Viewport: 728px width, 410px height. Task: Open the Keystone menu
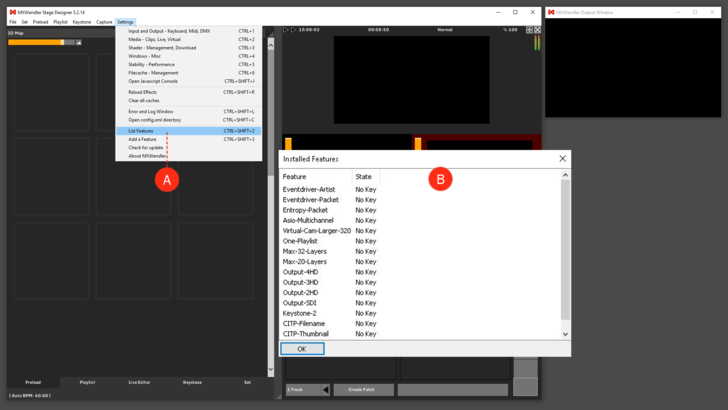pos(82,22)
